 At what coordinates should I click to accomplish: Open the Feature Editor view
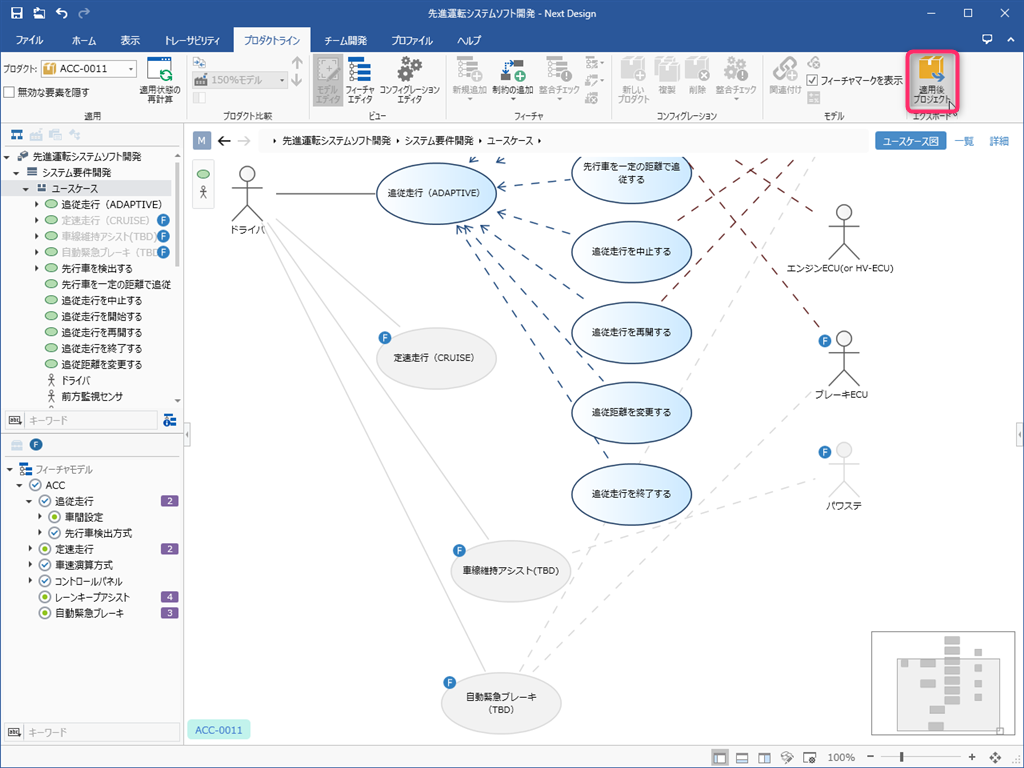359,80
